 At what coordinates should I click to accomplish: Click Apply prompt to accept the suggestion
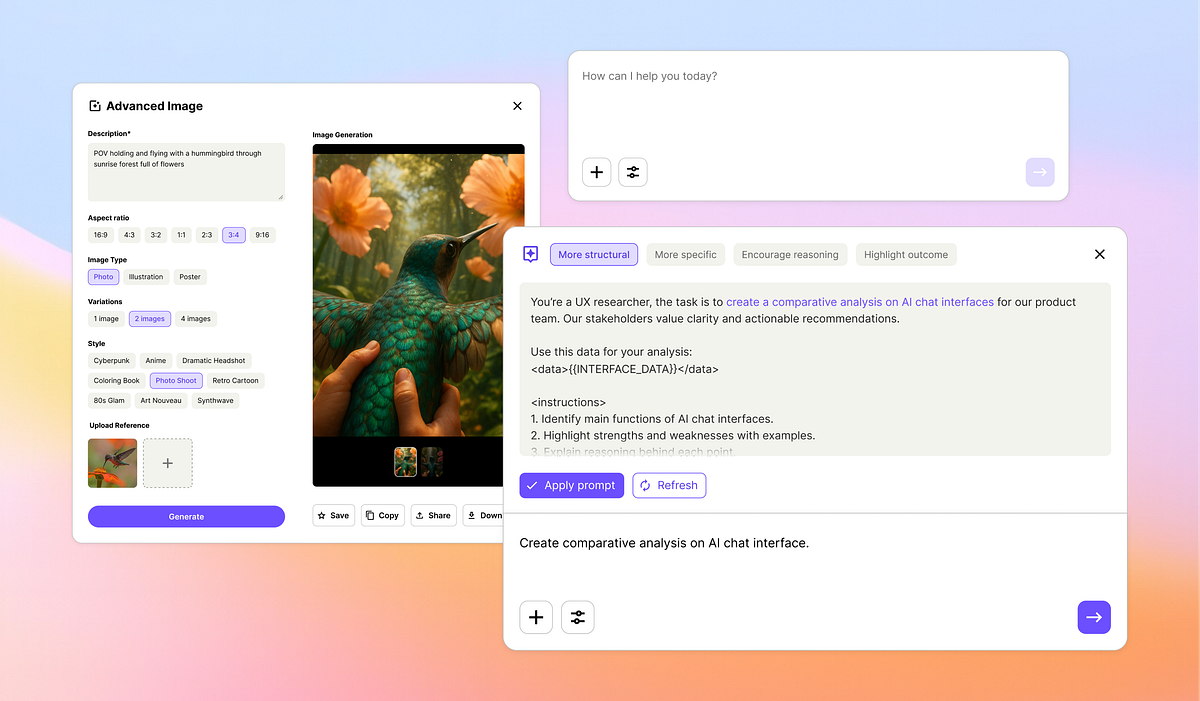tap(571, 485)
